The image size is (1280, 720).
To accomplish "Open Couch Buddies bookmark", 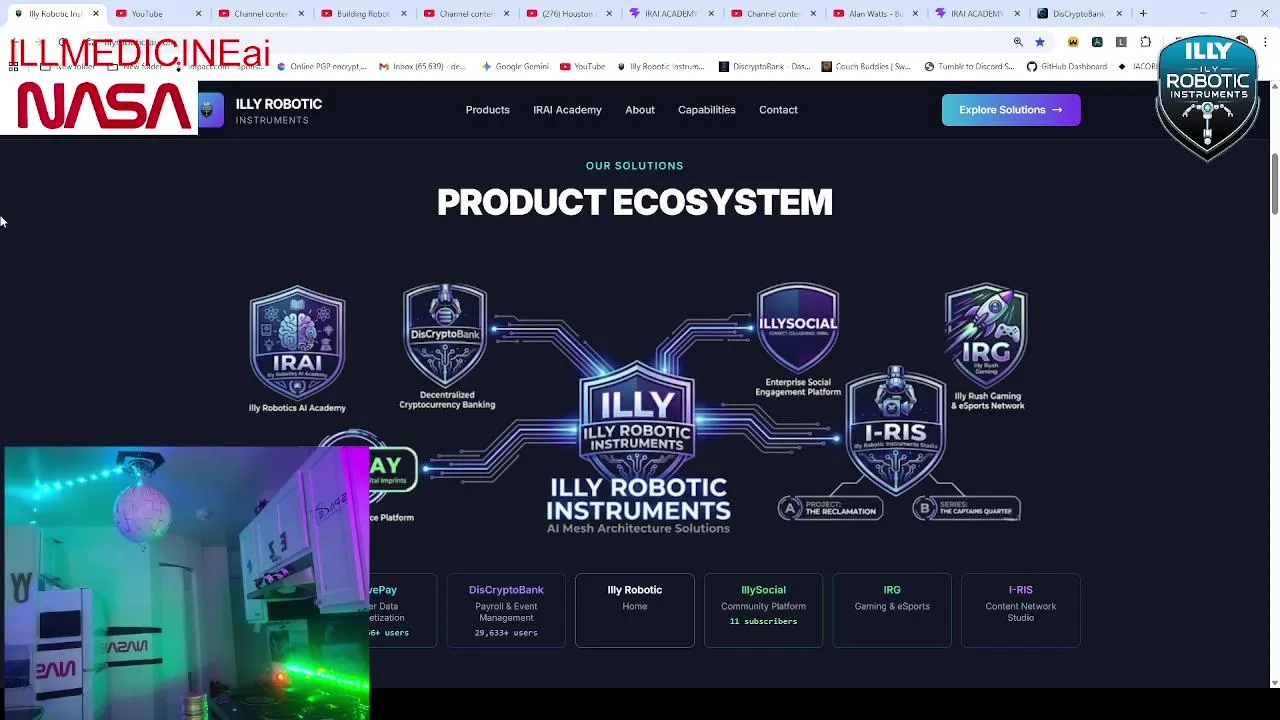I will [866, 66].
